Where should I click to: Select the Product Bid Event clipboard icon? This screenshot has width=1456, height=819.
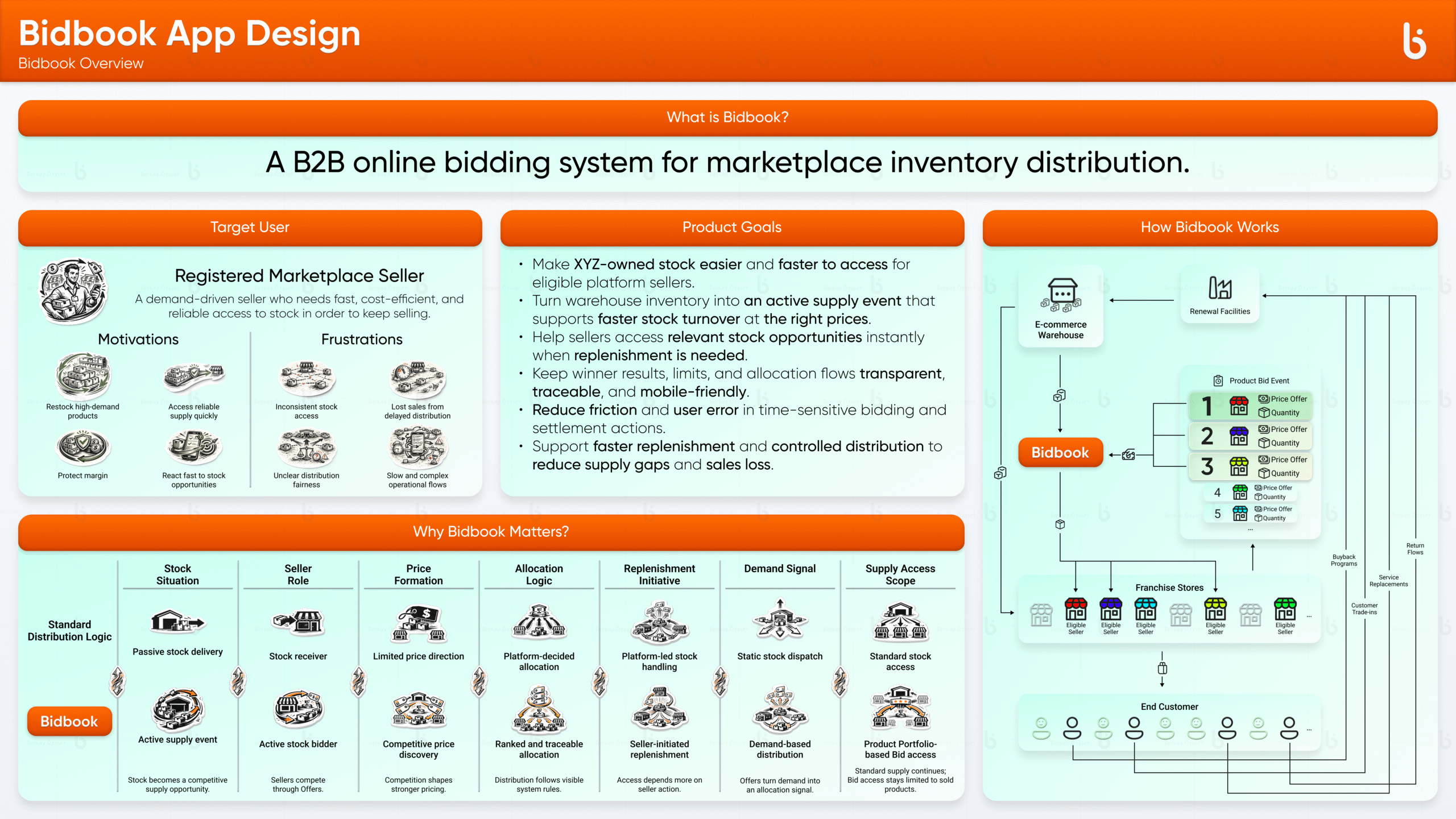pos(1217,380)
